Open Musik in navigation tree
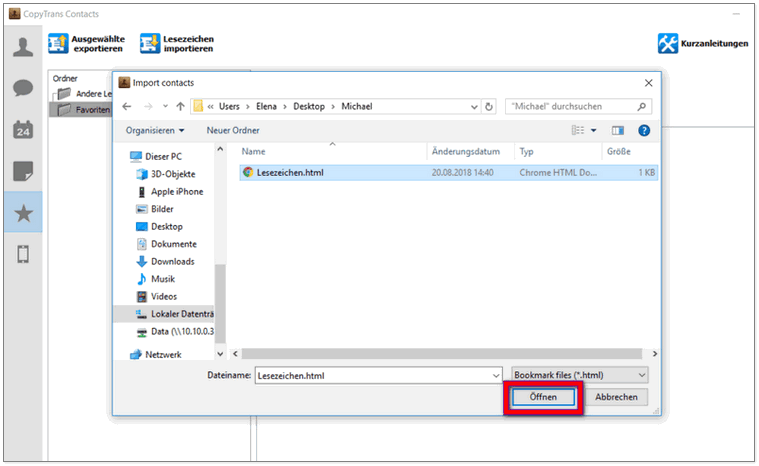759x466 pixels. coord(156,279)
